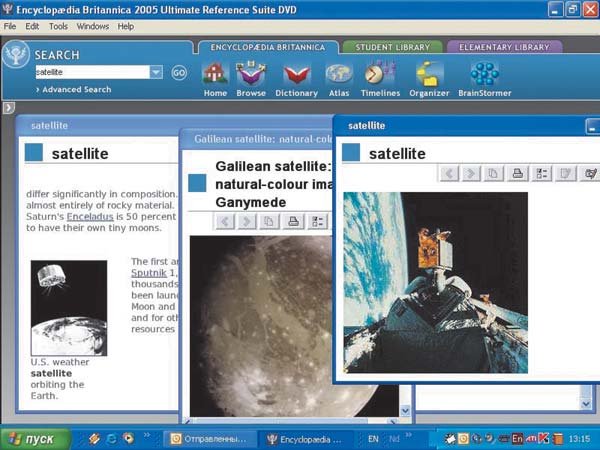This screenshot has height=450, width=600.
Task: Open the Organizer folder icon
Action: click(429, 80)
